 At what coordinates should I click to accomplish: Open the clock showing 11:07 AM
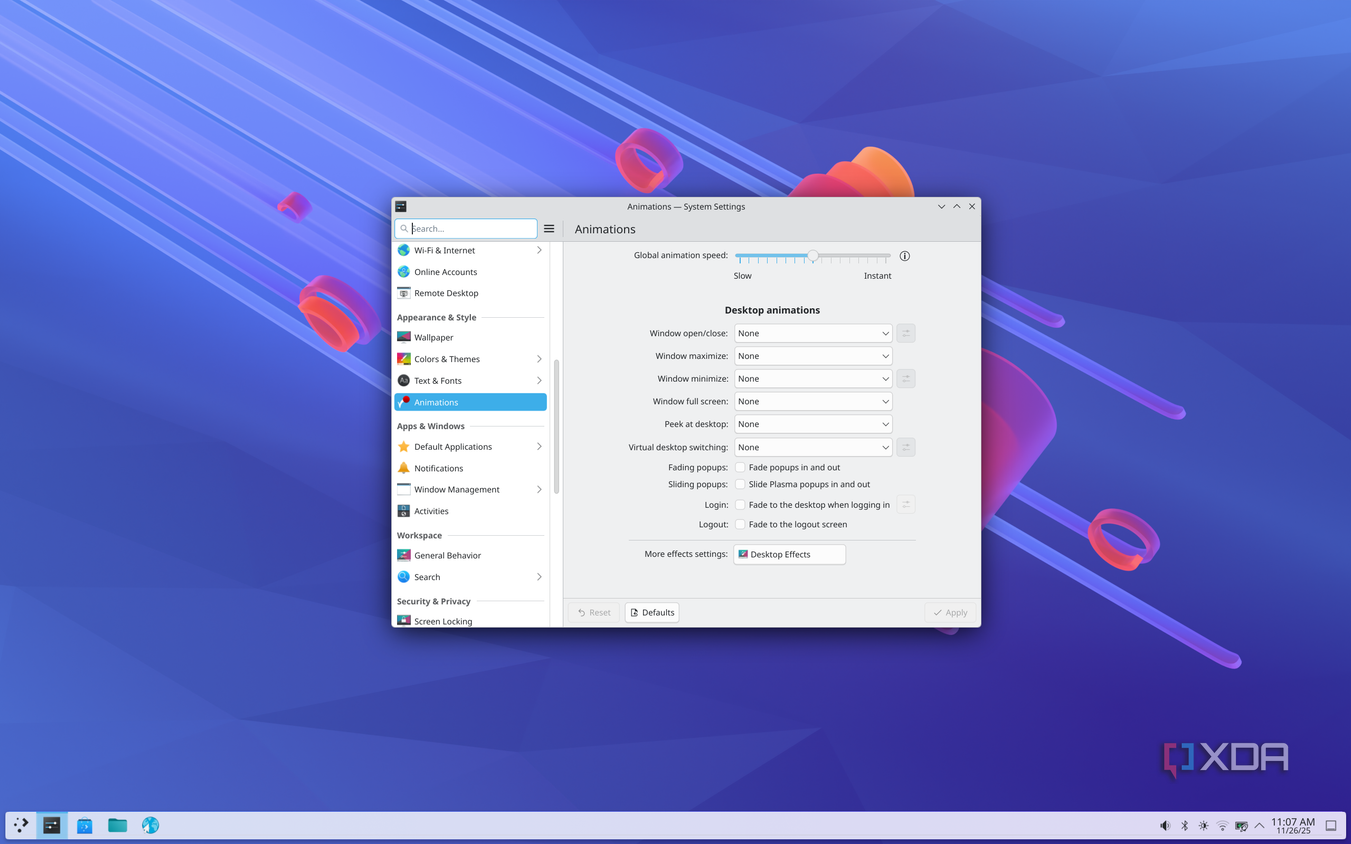pyautogui.click(x=1293, y=826)
